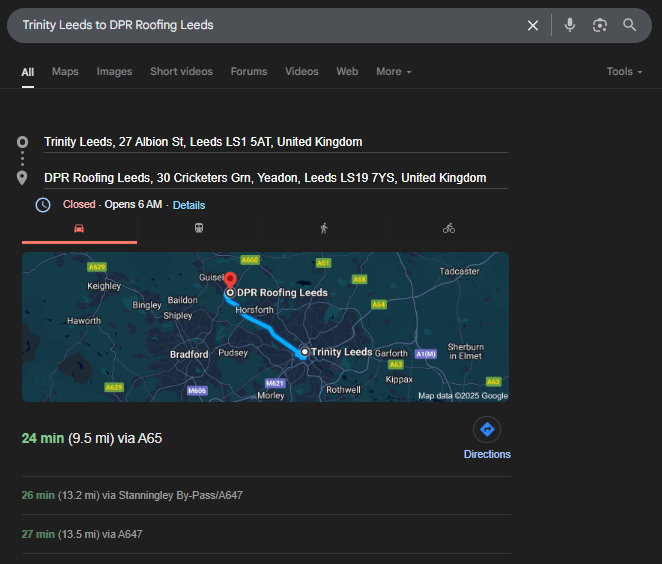
Task: Open the Tools dropdown
Action: (624, 71)
